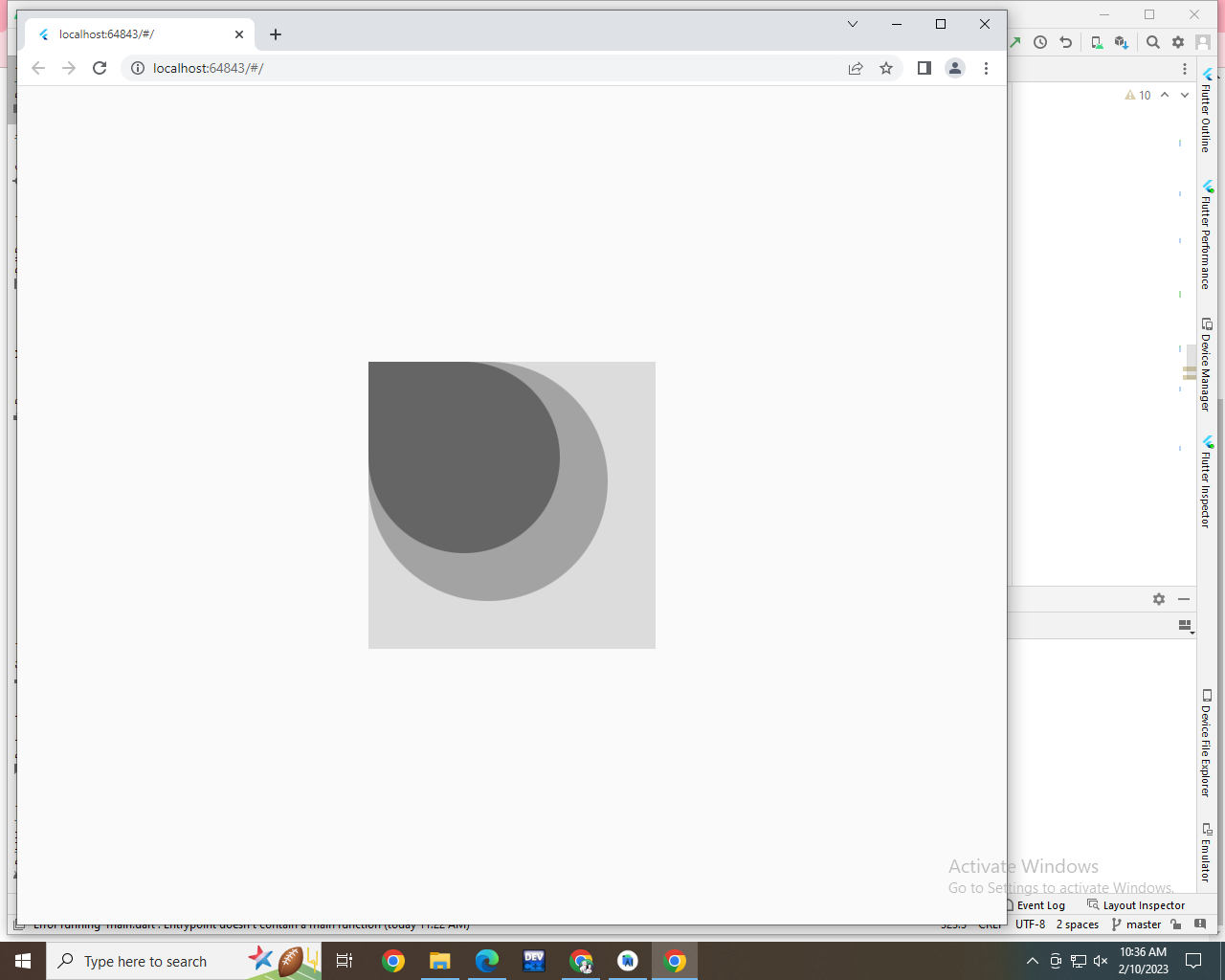This screenshot has width=1225, height=980.
Task: Reload the localhost page in Chrome
Action: click(100, 68)
